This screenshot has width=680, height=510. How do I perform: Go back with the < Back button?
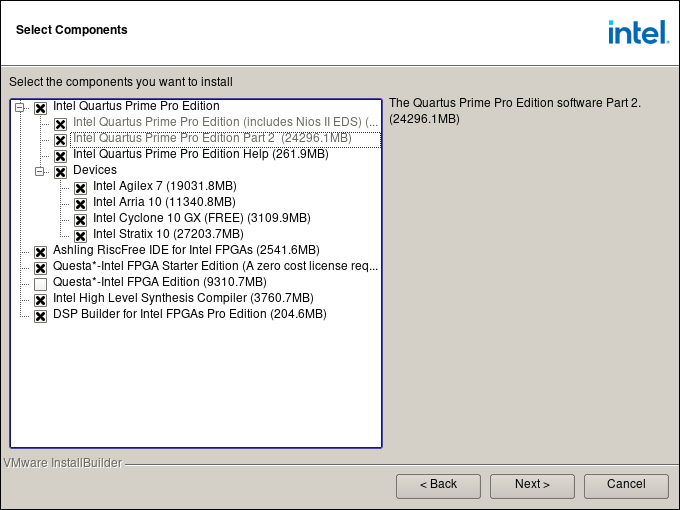pyautogui.click(x=438, y=486)
